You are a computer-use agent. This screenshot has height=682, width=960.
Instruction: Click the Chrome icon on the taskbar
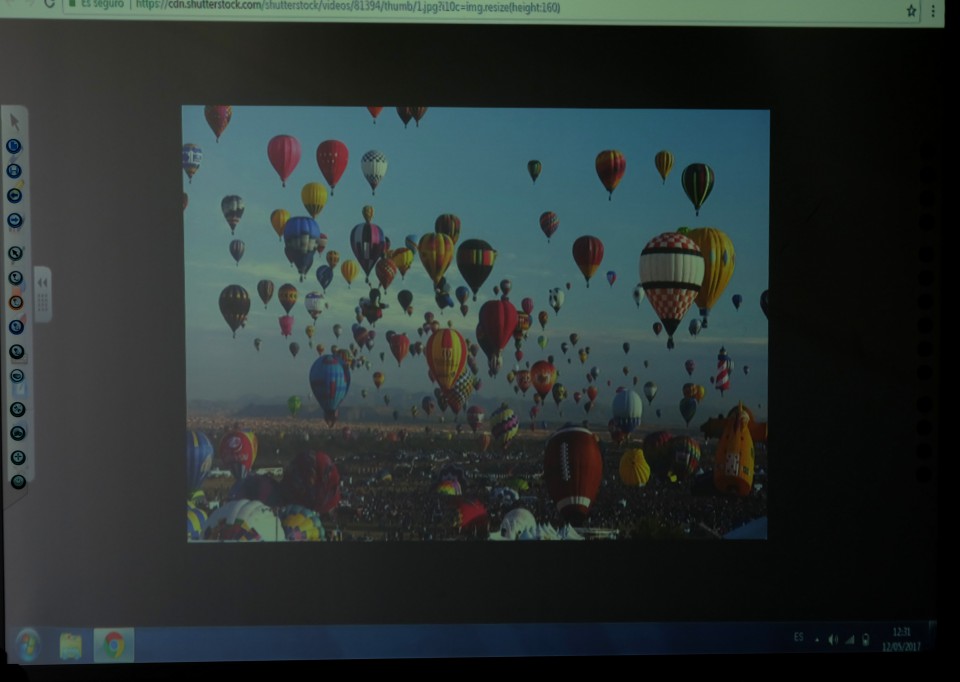114,645
